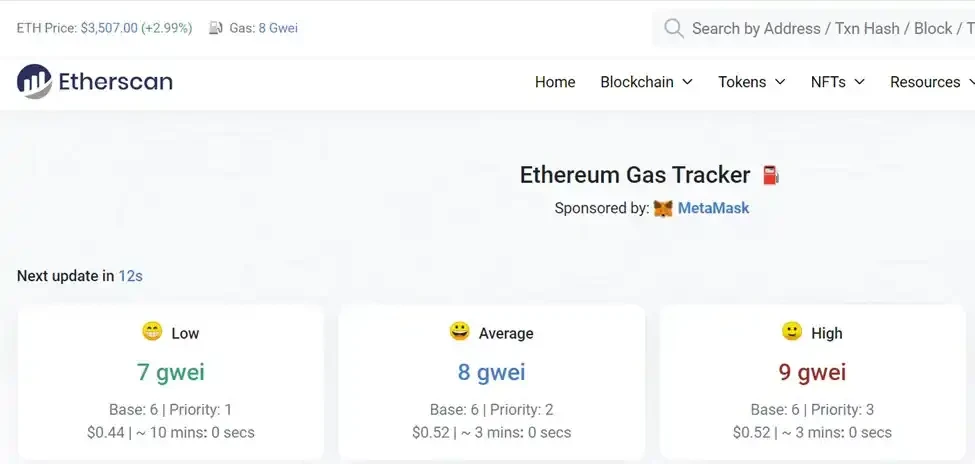975x464 pixels.
Task: Click the search magnifier icon
Action: pos(674,28)
